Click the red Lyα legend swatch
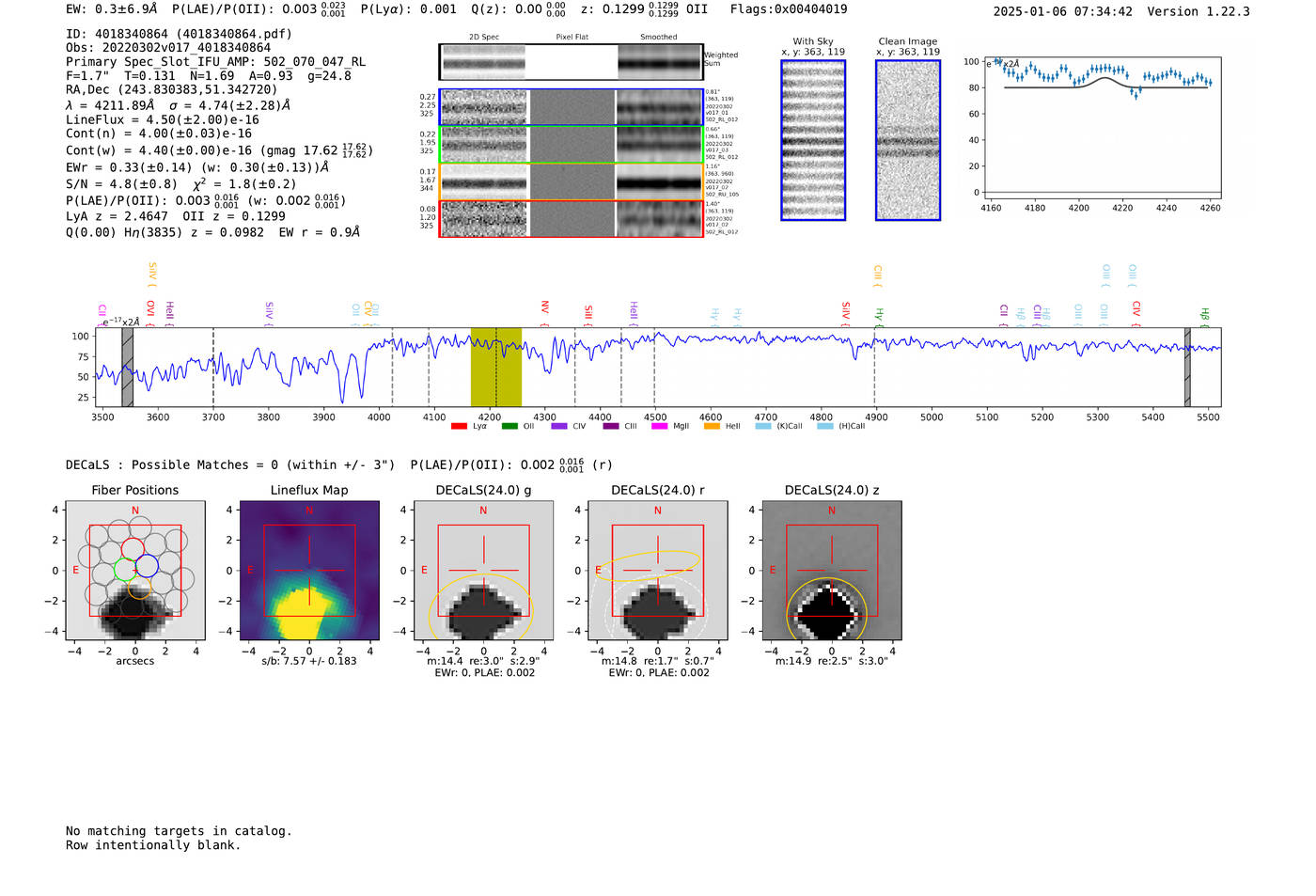The height and width of the screenshot is (896, 1316). pos(459,427)
